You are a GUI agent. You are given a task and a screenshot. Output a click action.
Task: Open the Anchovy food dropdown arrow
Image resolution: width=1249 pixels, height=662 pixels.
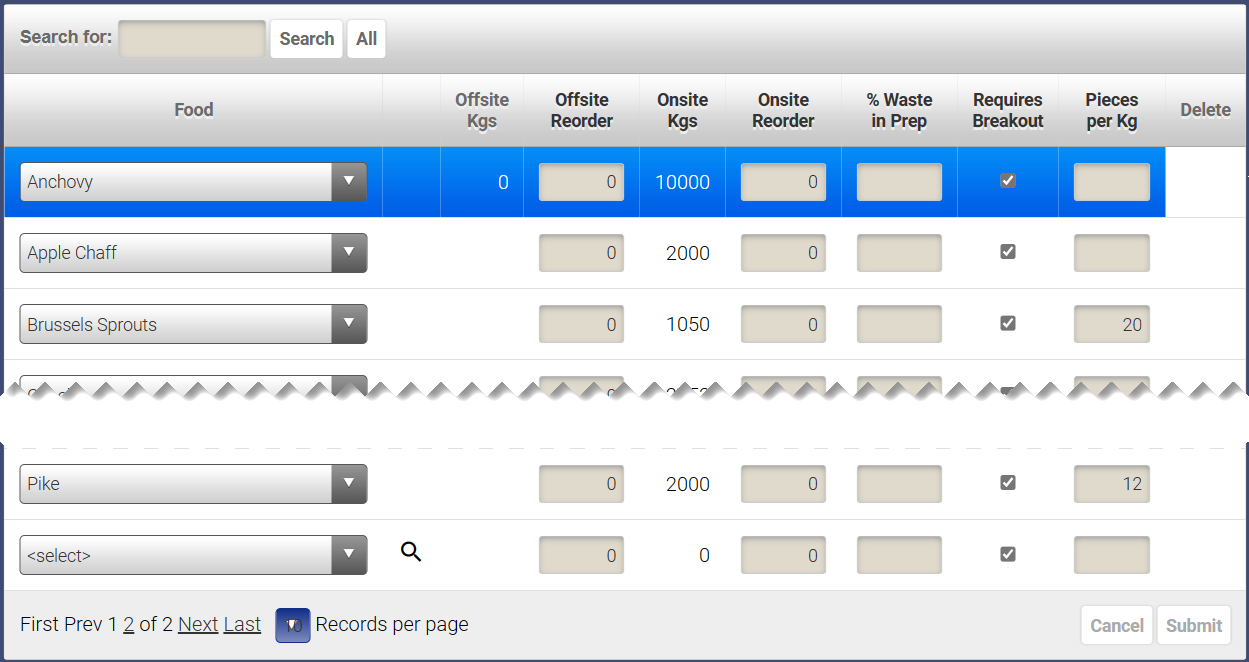[349, 182]
